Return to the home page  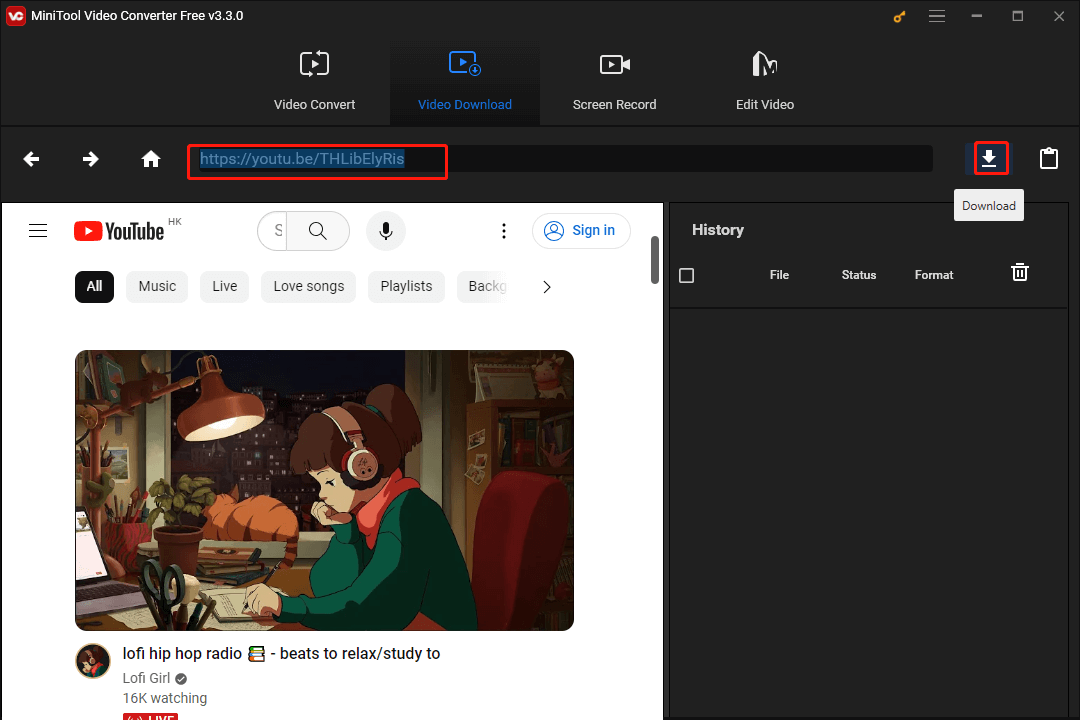(x=151, y=159)
